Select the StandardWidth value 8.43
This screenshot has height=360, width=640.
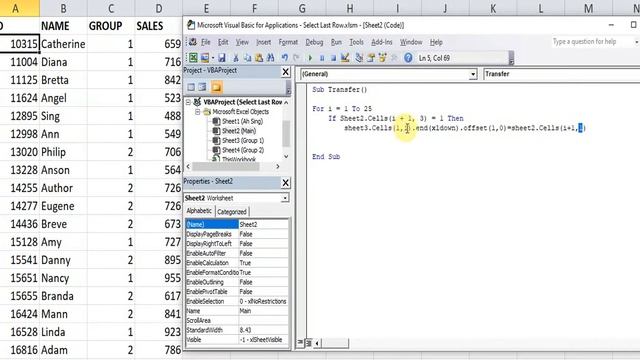263,330
